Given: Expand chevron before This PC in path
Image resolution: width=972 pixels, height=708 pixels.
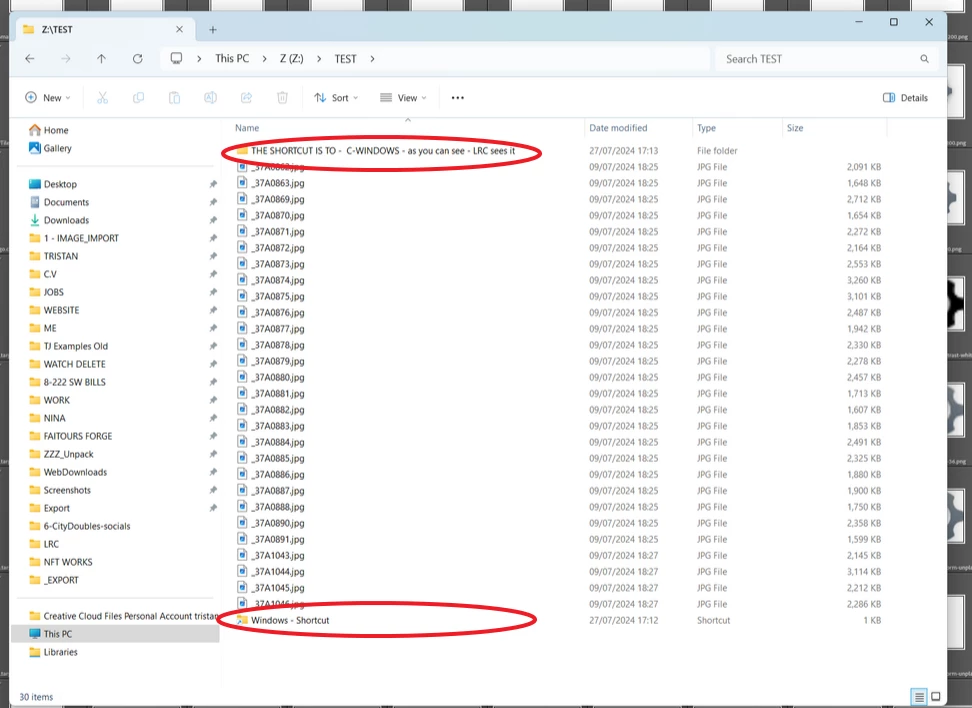Looking at the screenshot, I should (199, 59).
